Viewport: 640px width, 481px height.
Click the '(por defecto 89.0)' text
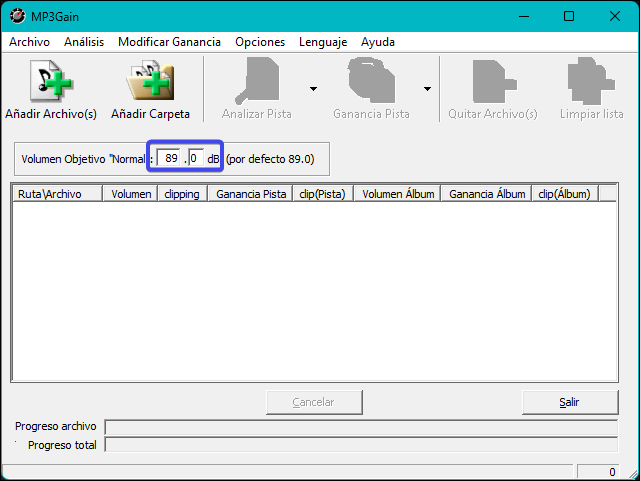point(270,159)
